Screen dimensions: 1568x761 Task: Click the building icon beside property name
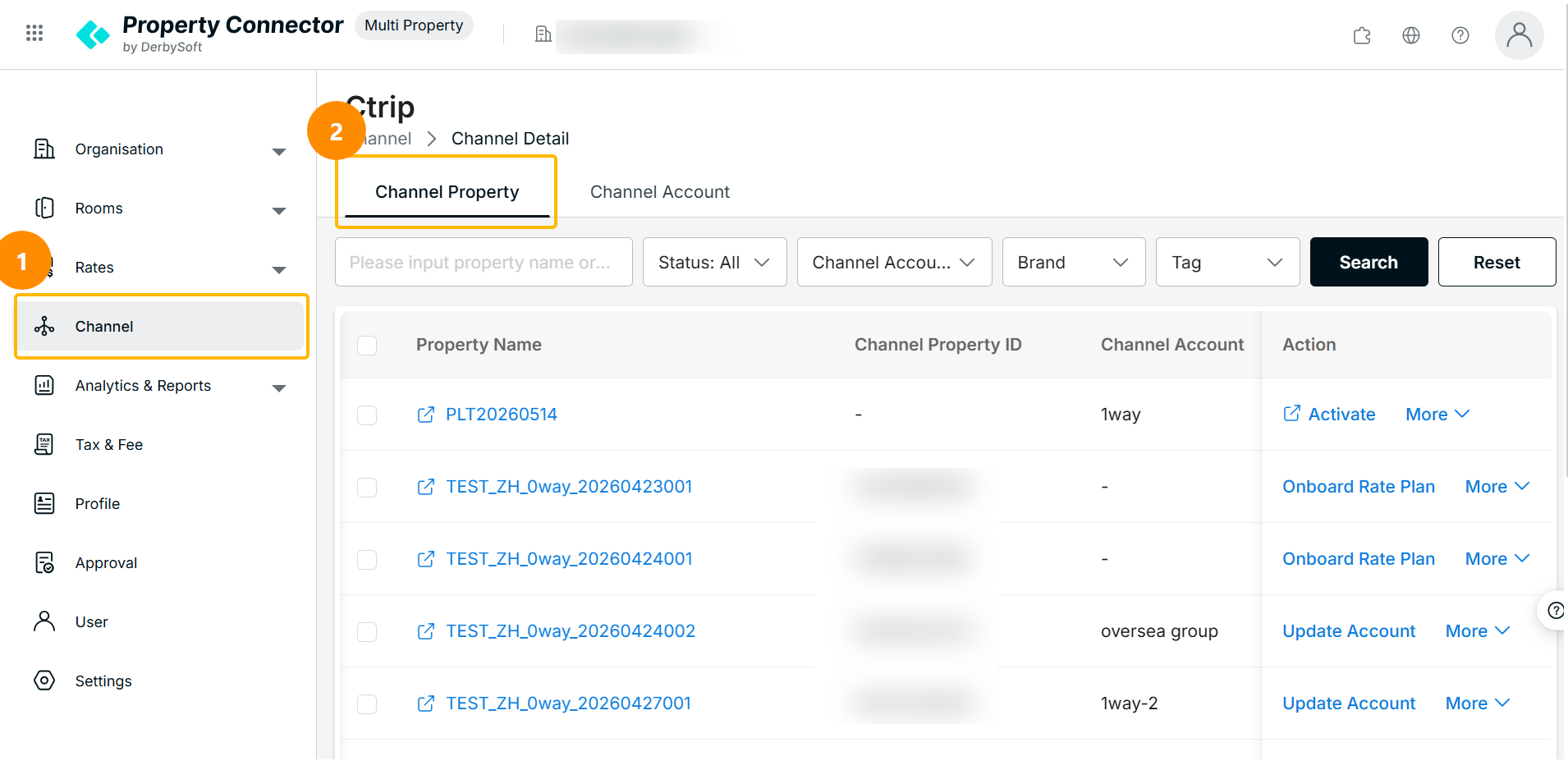pyautogui.click(x=543, y=34)
